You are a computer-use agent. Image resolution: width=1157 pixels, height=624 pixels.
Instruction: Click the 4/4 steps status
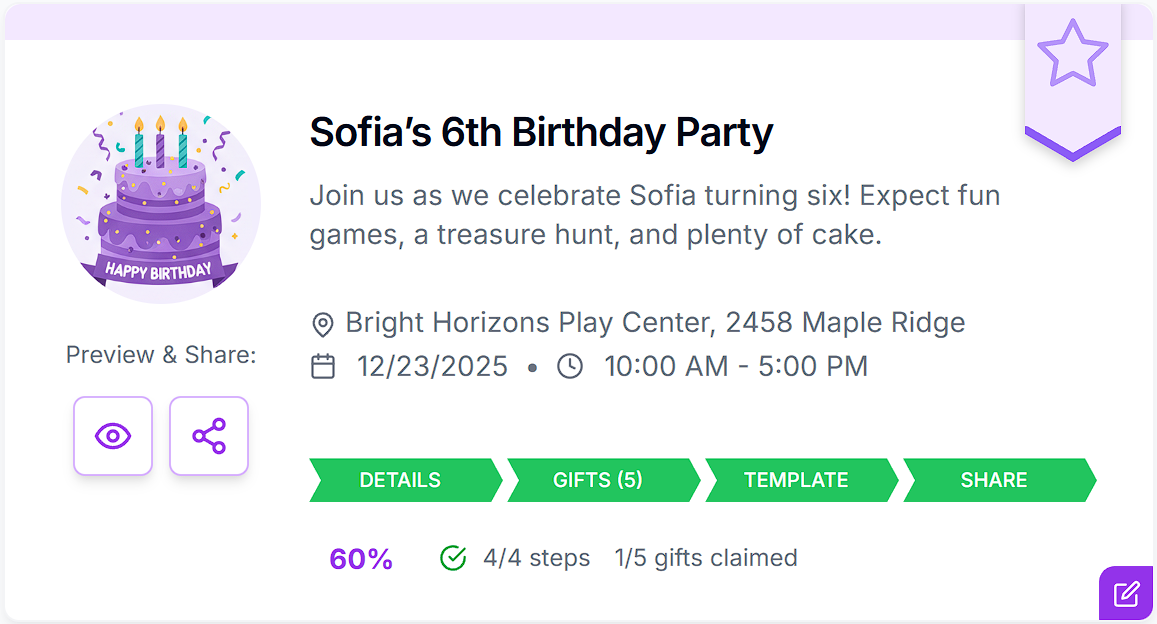pos(536,558)
